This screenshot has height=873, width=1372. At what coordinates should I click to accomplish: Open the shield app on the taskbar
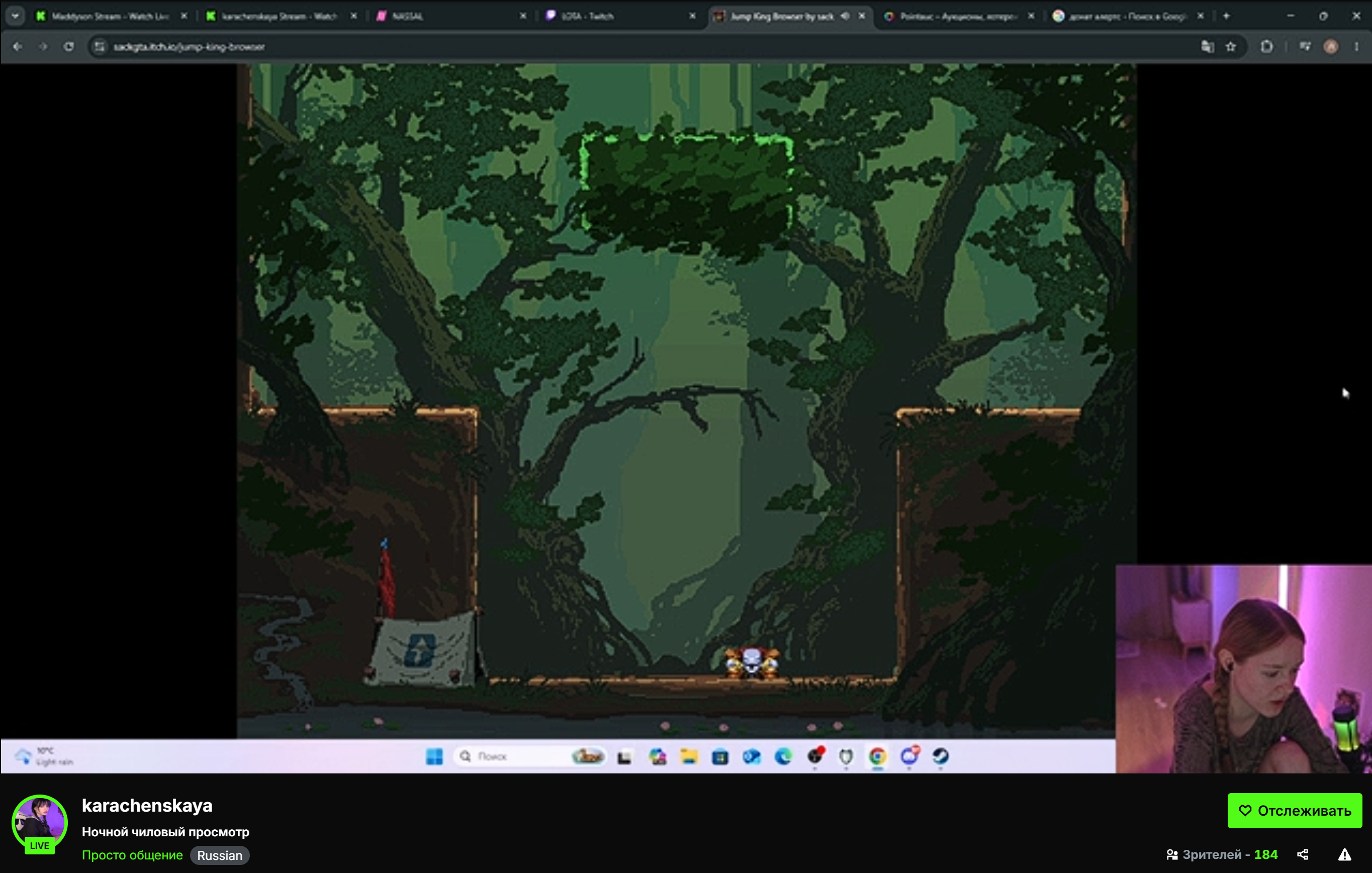pyautogui.click(x=846, y=757)
